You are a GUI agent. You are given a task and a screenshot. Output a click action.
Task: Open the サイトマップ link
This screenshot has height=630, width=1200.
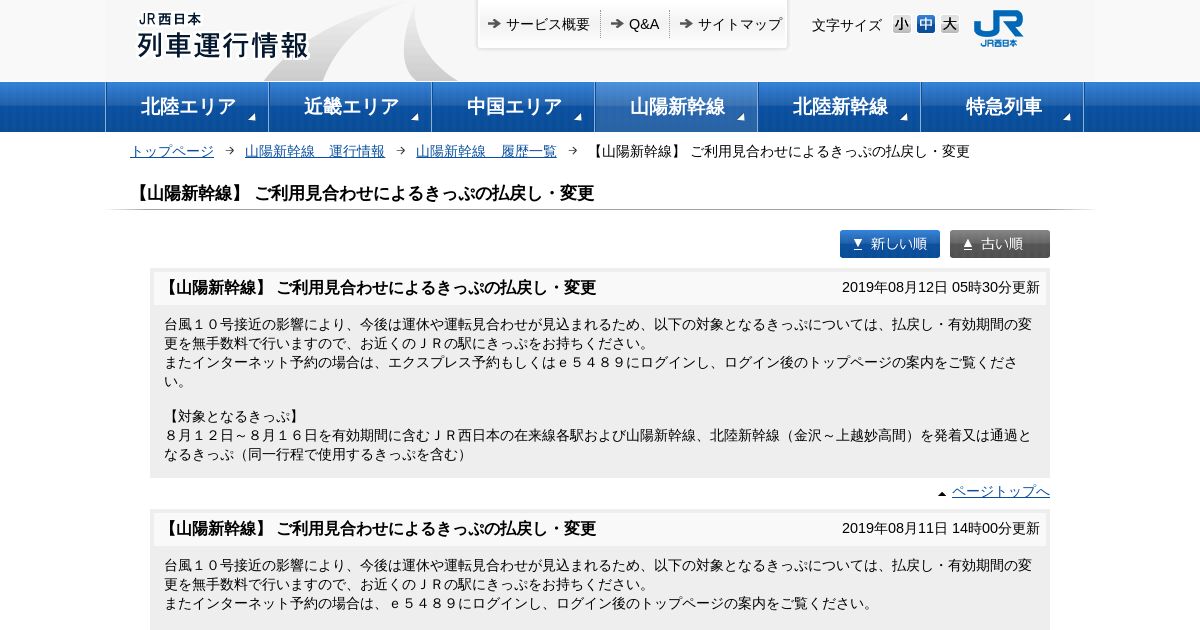point(731,24)
